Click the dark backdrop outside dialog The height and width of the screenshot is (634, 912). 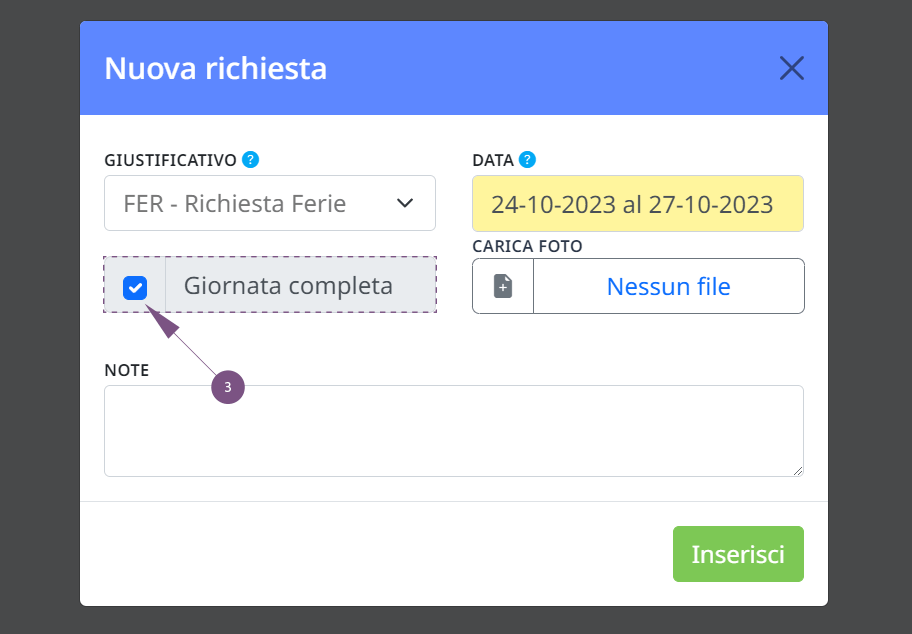click(40, 317)
